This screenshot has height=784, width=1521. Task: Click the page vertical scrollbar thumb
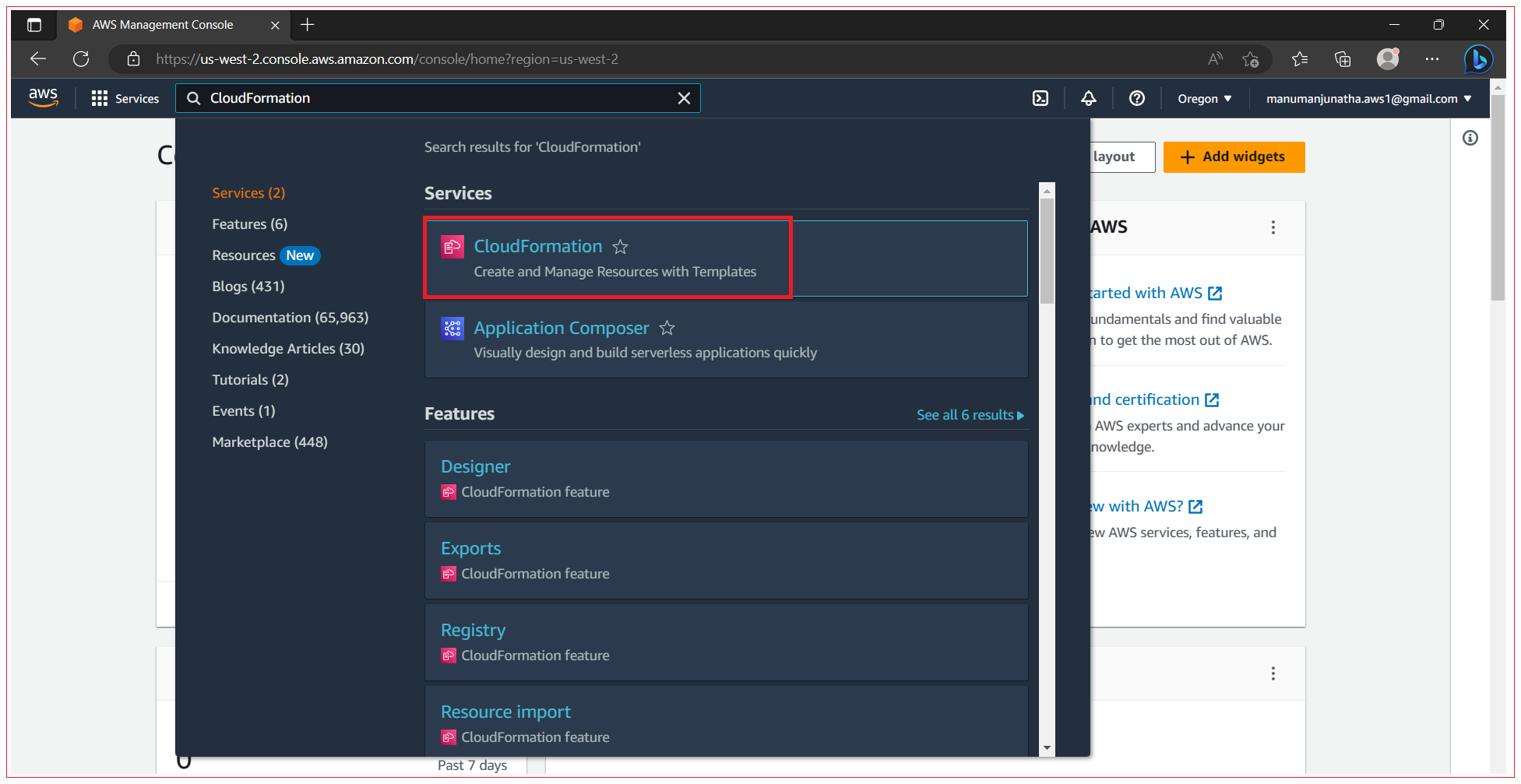tap(1498, 198)
